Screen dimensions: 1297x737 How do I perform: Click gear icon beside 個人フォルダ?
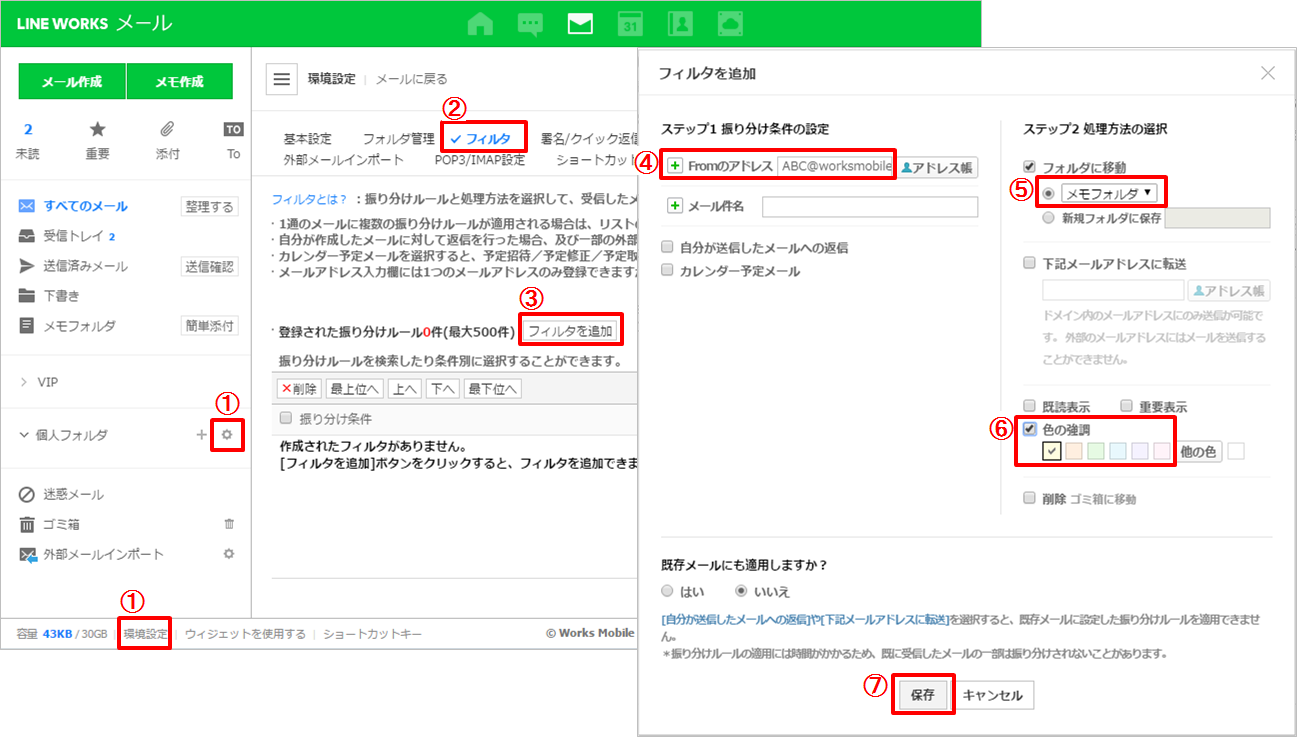[228, 435]
